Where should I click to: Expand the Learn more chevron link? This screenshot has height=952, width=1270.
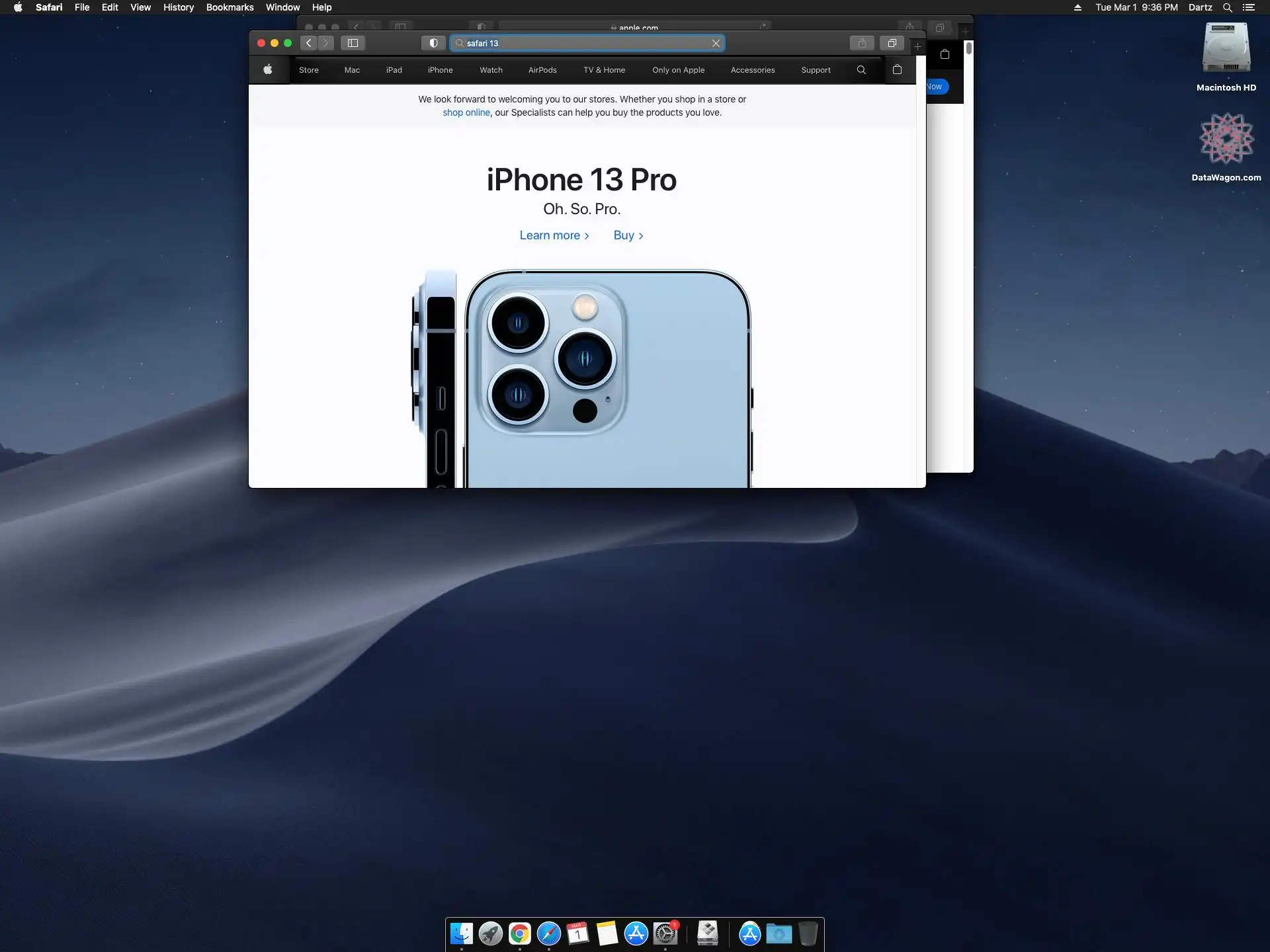(x=554, y=235)
